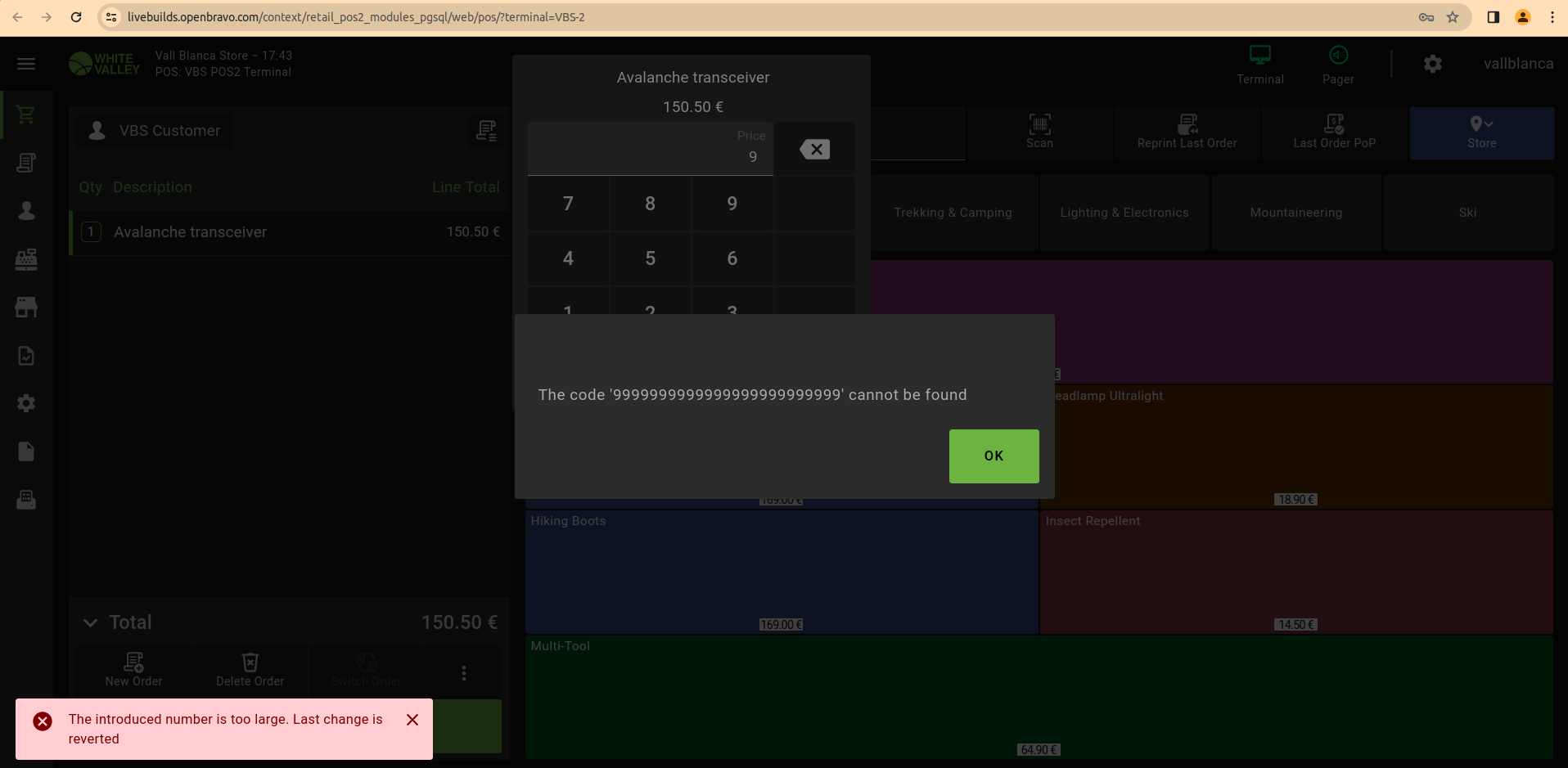Open the customer person sidebar icon
Screen dimensions: 1568x768
26,211
